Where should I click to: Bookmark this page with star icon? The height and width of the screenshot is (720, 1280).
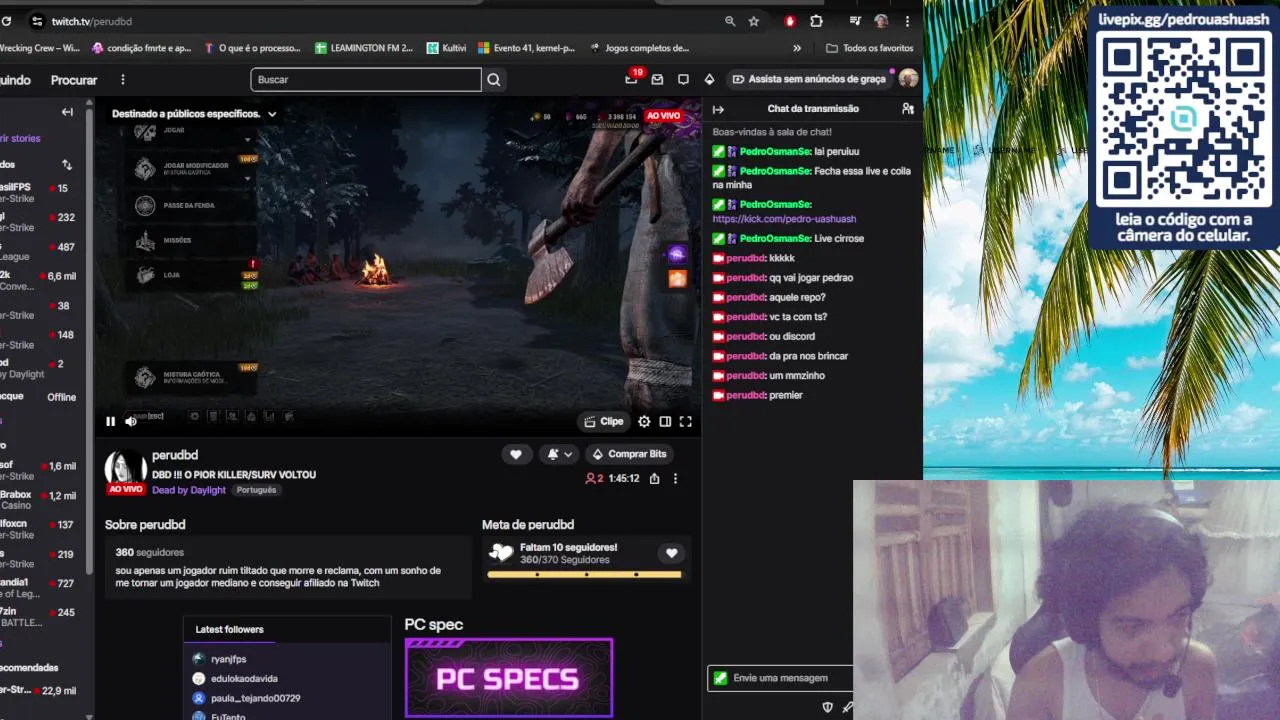point(754,21)
